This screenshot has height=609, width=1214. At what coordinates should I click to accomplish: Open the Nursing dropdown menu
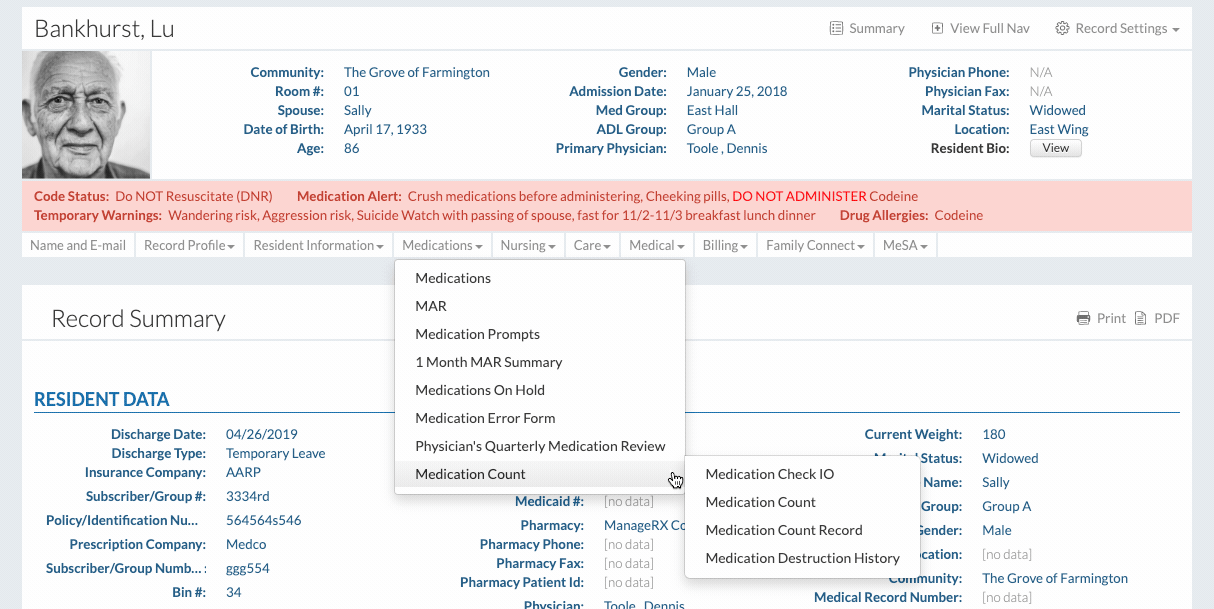528,245
